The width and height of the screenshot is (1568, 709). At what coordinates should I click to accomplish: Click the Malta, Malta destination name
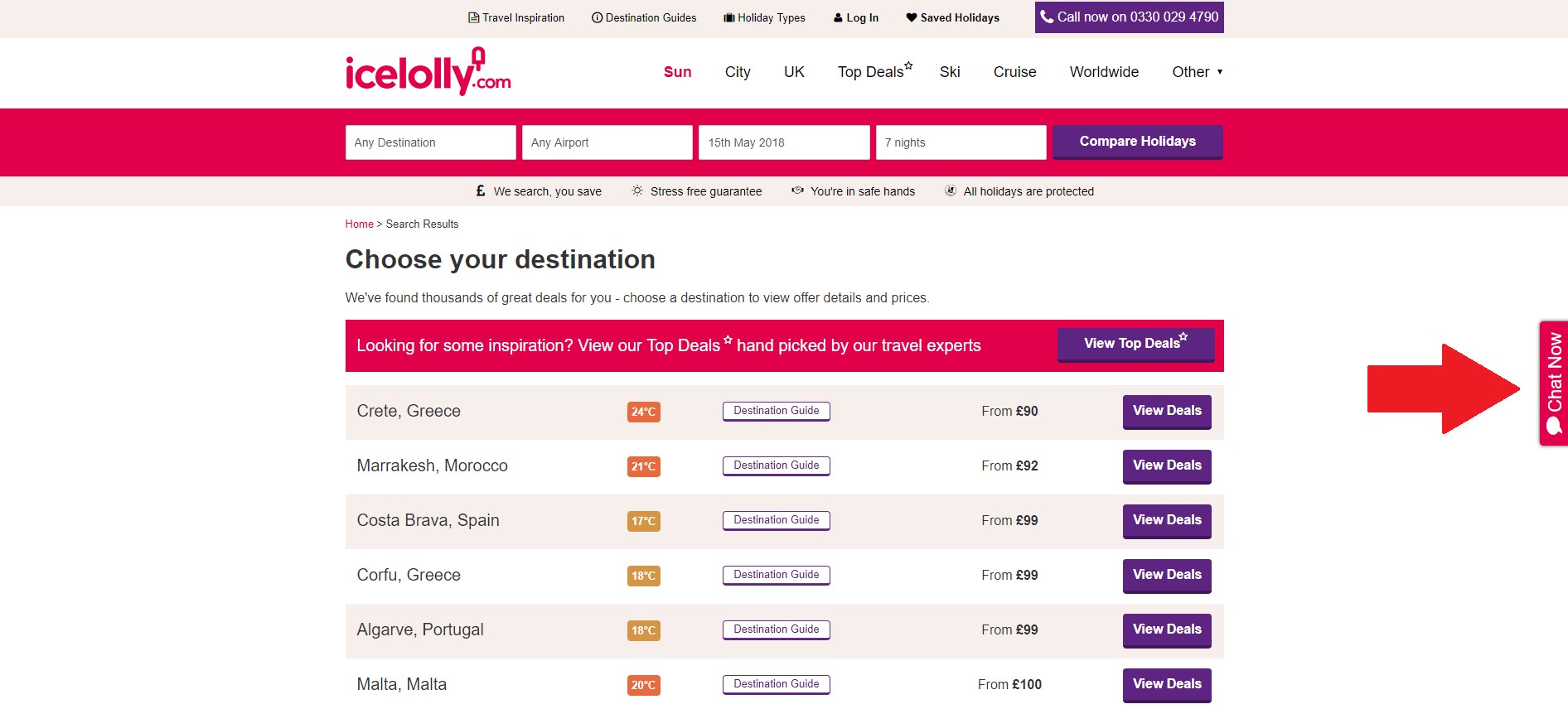coord(402,684)
